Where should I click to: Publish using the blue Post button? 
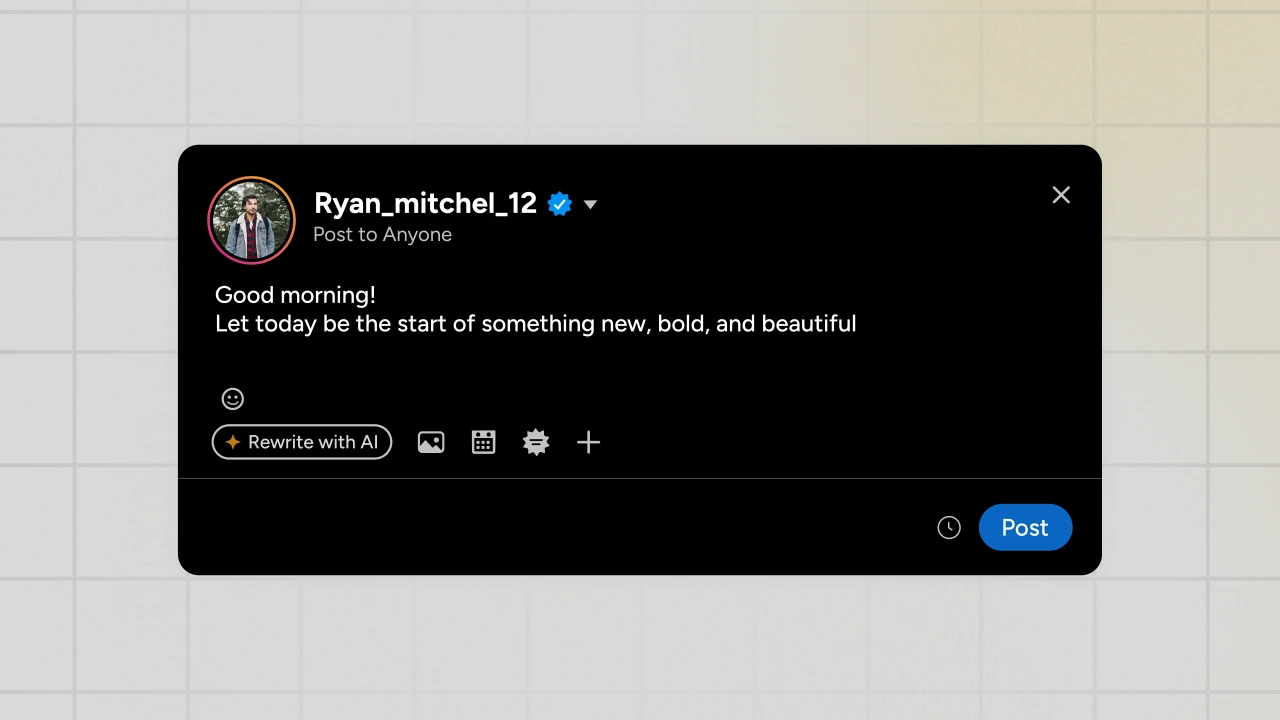pos(1025,528)
